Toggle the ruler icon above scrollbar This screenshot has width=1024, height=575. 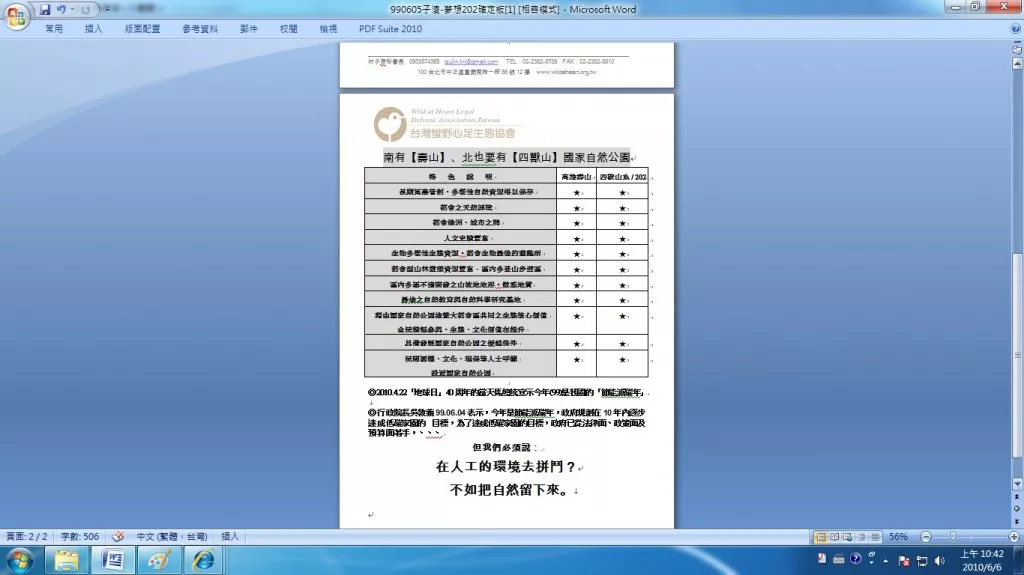[x=1017, y=49]
